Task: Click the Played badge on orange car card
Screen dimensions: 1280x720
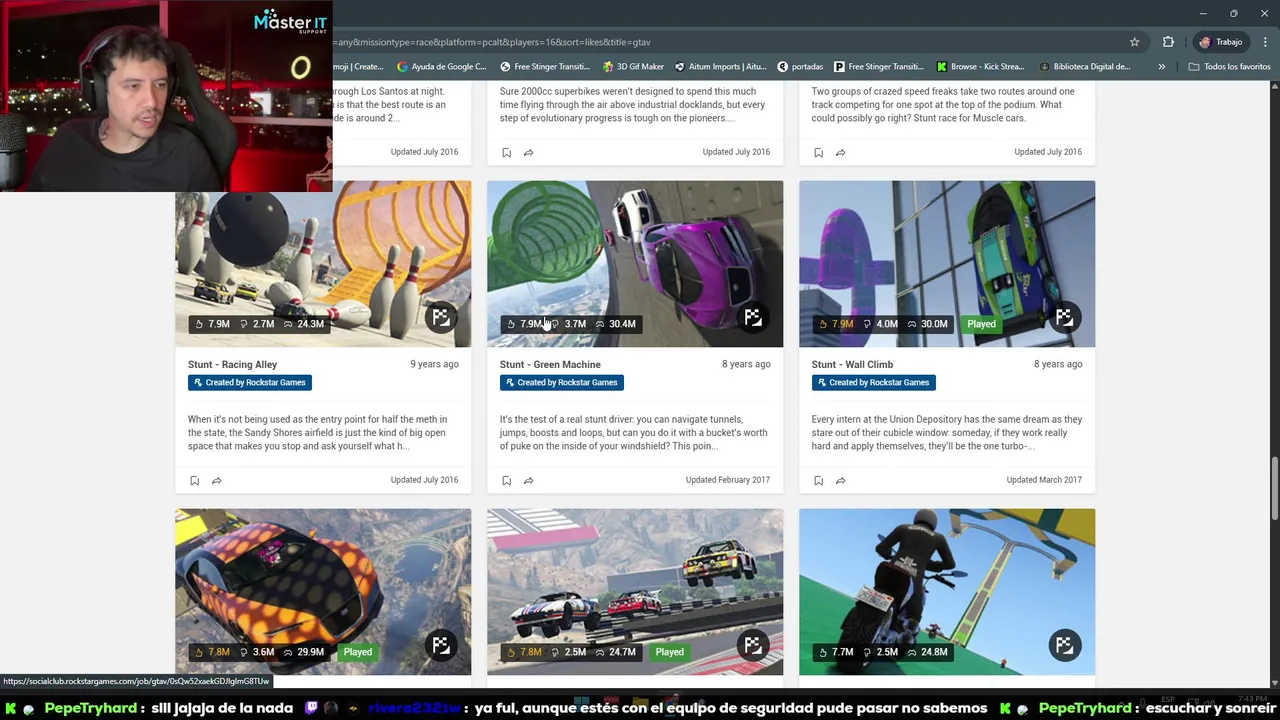Action: coord(357,652)
